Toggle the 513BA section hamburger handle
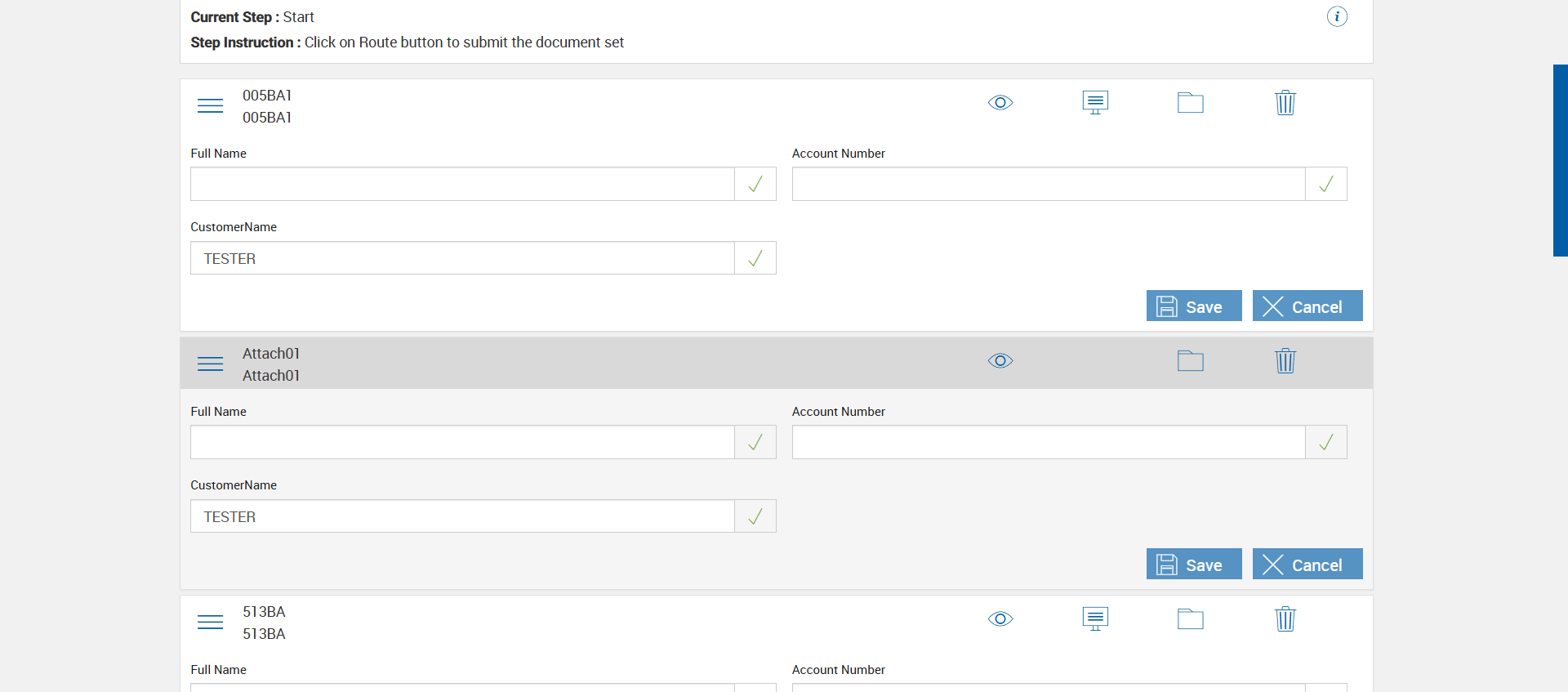This screenshot has width=1568, height=692. [x=210, y=623]
